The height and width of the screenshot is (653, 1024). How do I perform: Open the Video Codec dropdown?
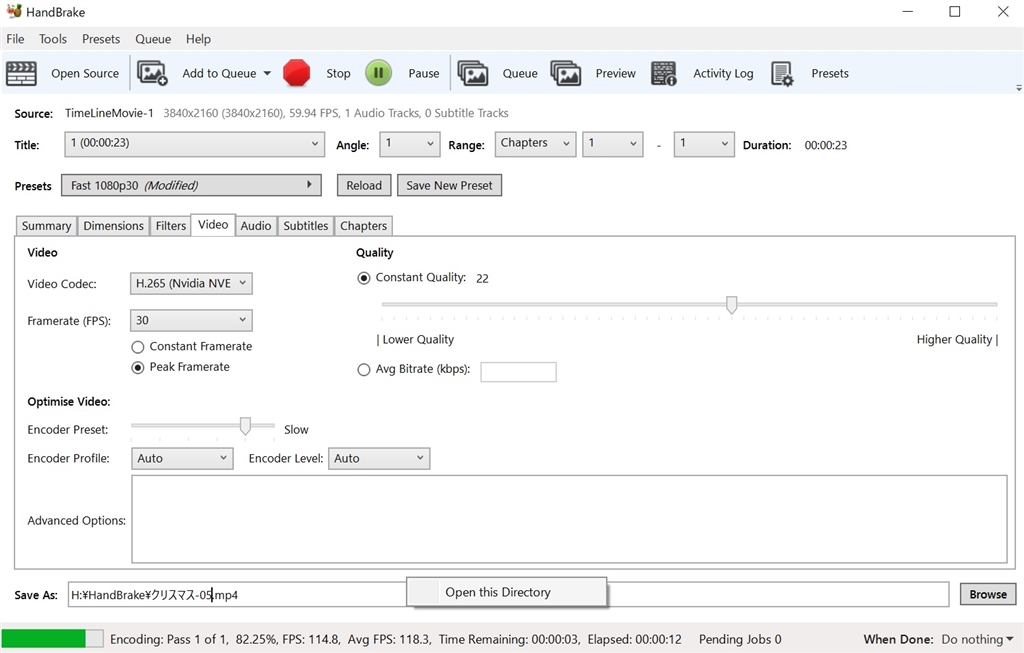[x=191, y=283]
